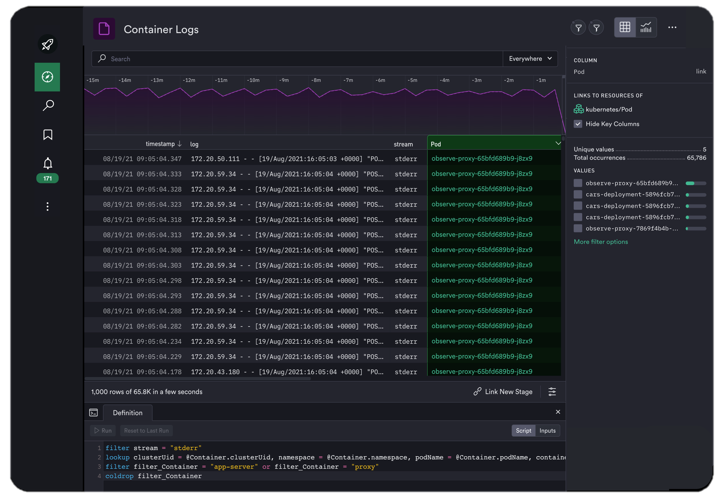Check the first cars-deployment value checkbox

[578, 195]
